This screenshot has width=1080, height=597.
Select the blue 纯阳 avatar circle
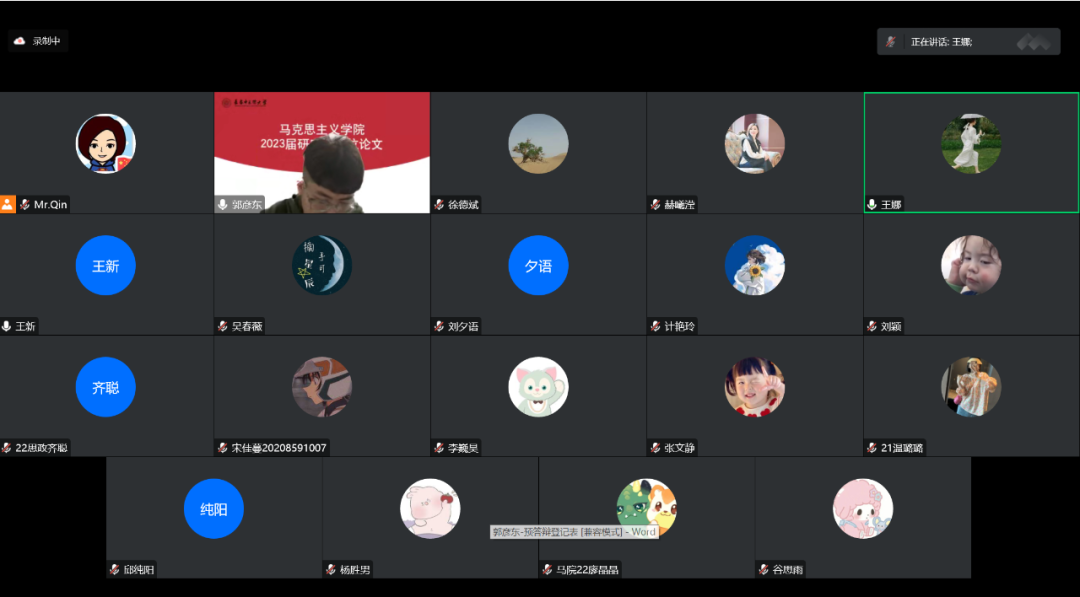click(214, 509)
